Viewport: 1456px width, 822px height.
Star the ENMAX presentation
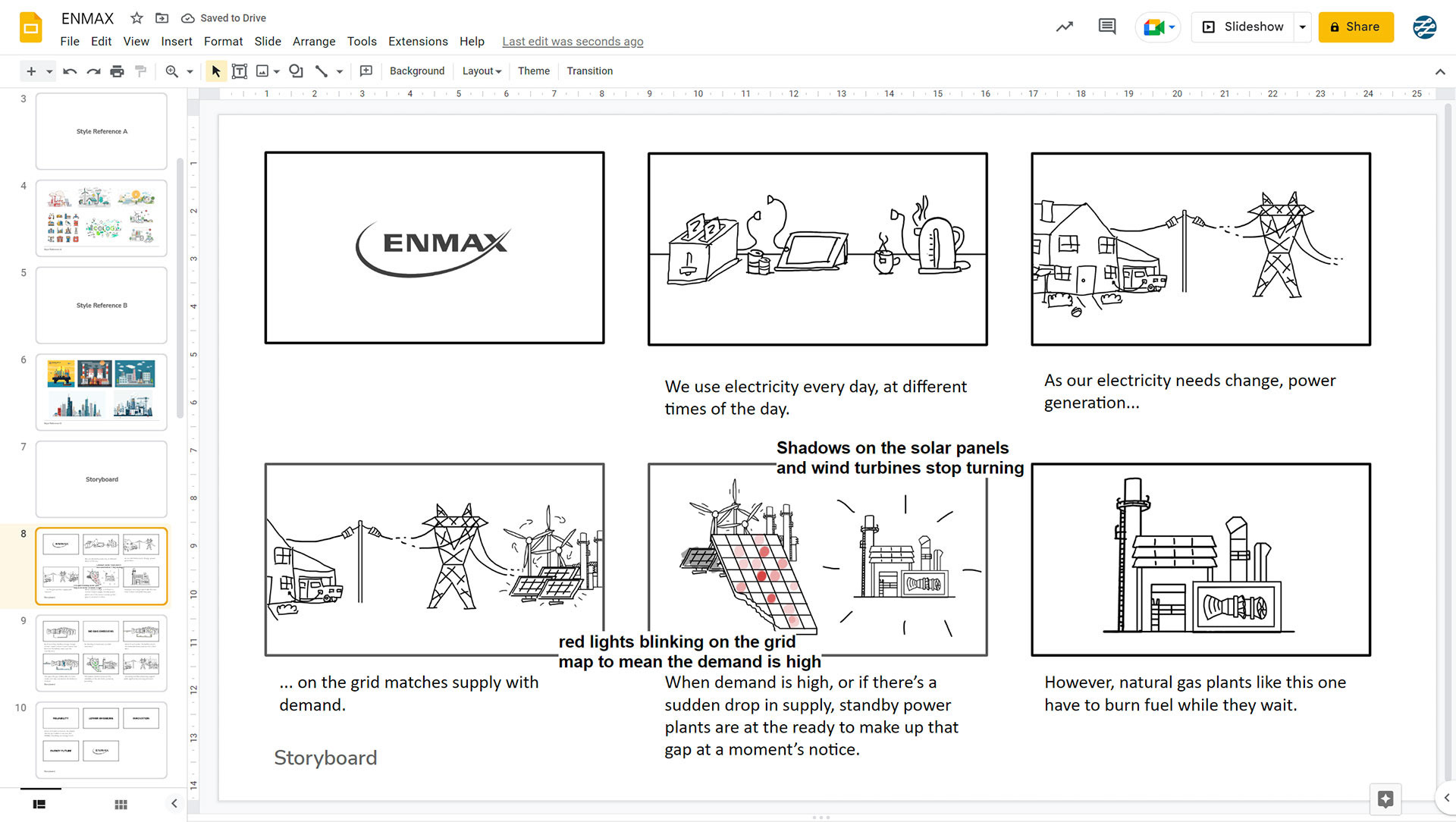(136, 18)
